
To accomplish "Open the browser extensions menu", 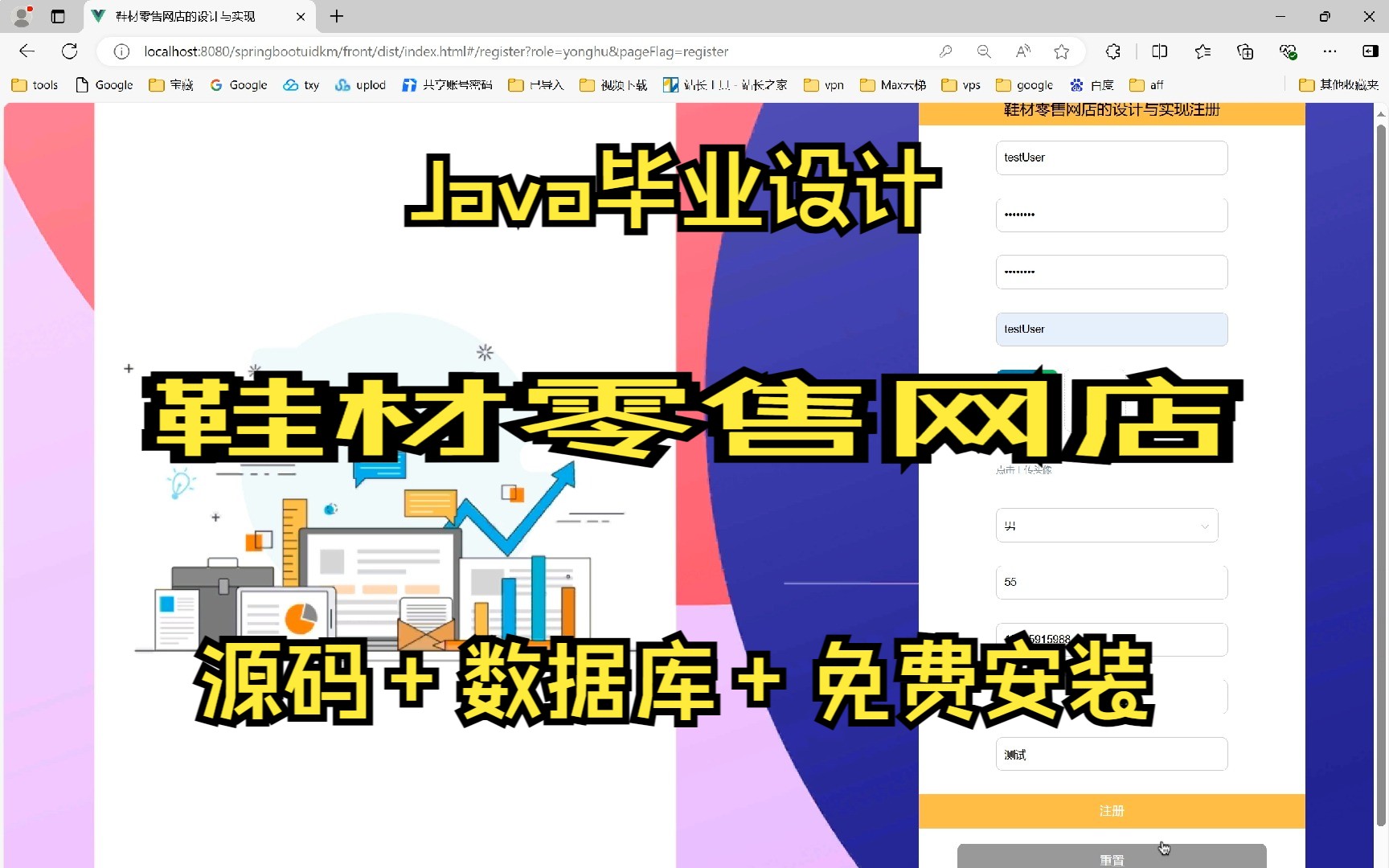I will pyautogui.click(x=1113, y=51).
